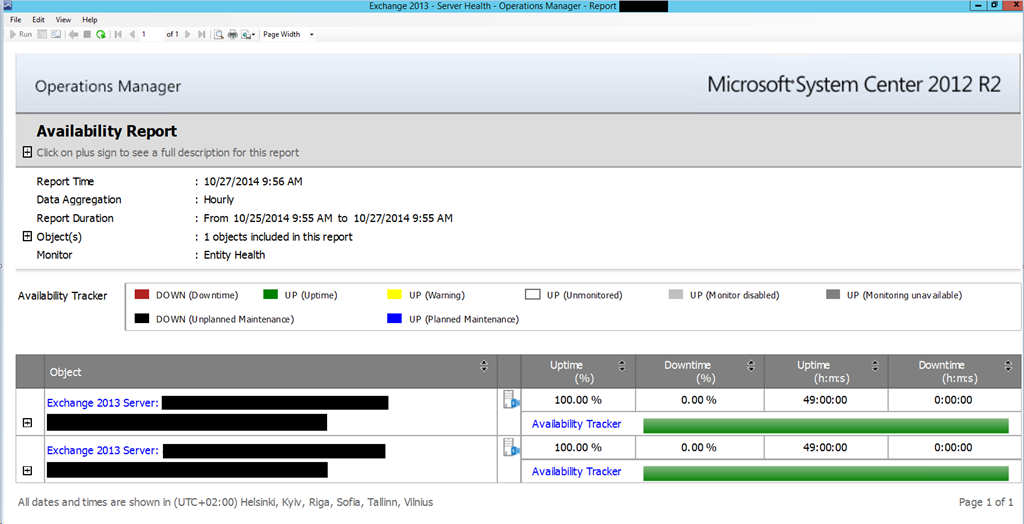Expand the second Exchange 2013 Server row

pyautogui.click(x=27, y=471)
